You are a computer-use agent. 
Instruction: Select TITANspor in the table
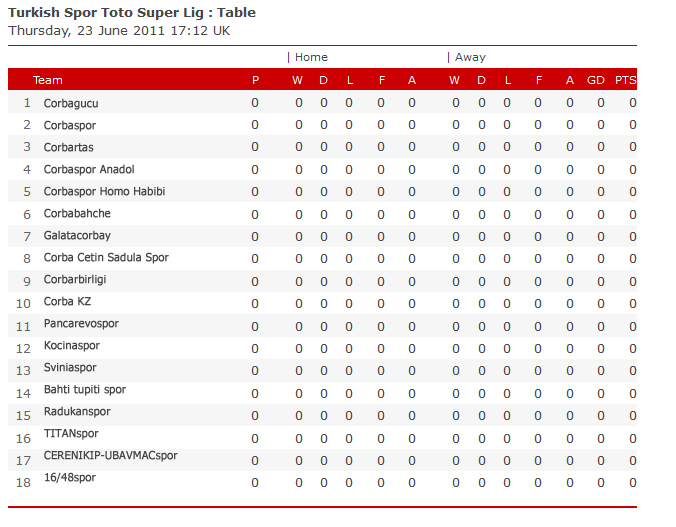click(71, 434)
